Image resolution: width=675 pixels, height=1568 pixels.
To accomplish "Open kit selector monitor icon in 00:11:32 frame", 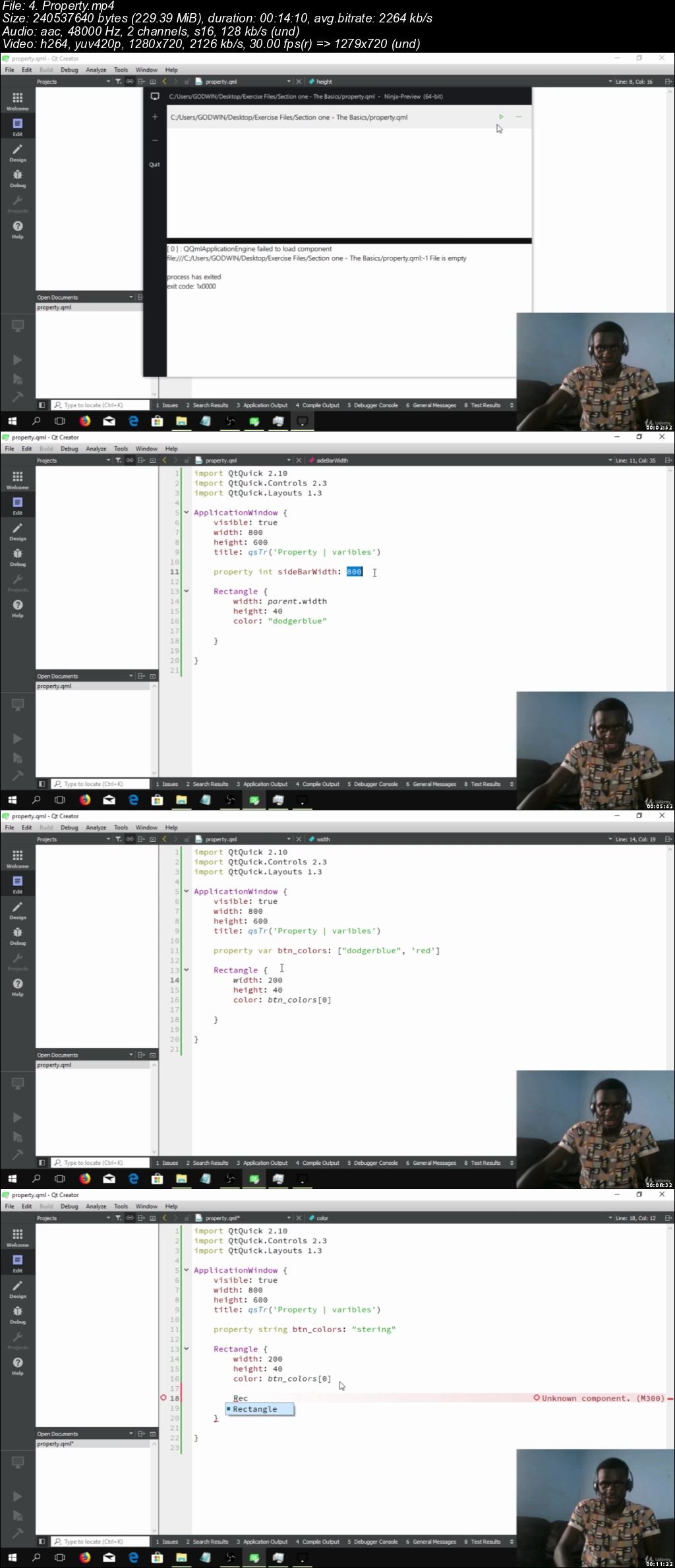I will (18, 1462).
